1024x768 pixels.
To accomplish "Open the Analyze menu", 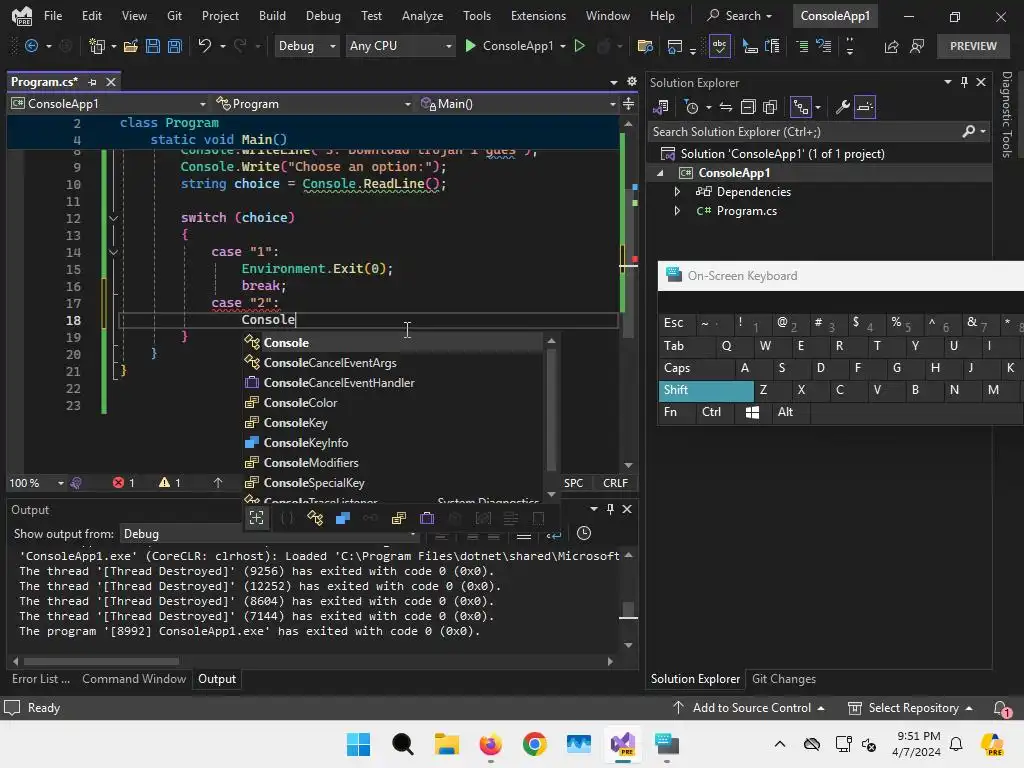I will coord(423,16).
